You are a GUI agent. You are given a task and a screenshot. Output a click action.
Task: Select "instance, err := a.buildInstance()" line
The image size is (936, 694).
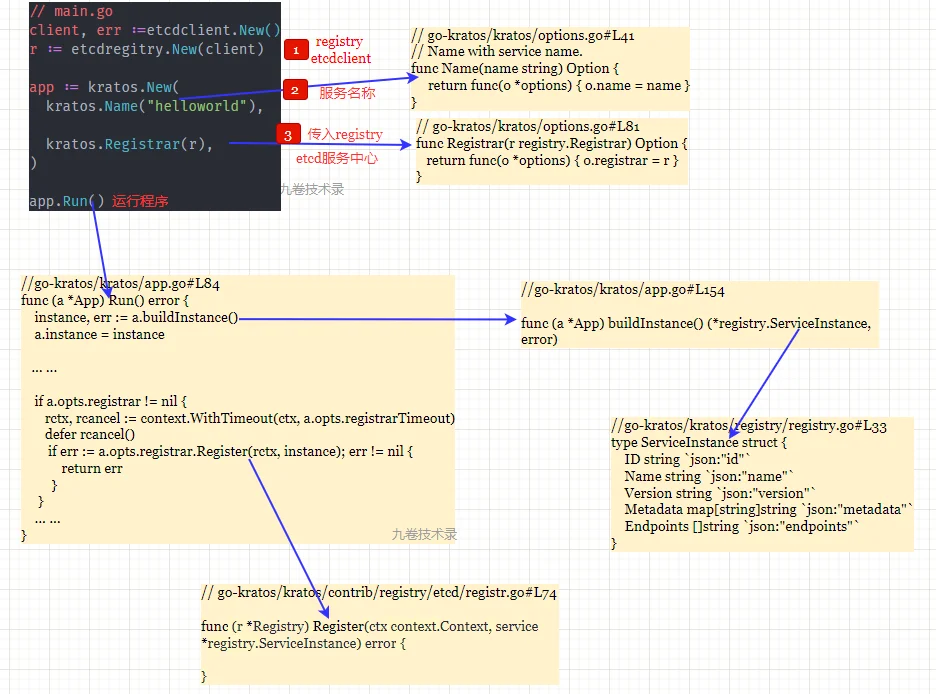click(136, 317)
